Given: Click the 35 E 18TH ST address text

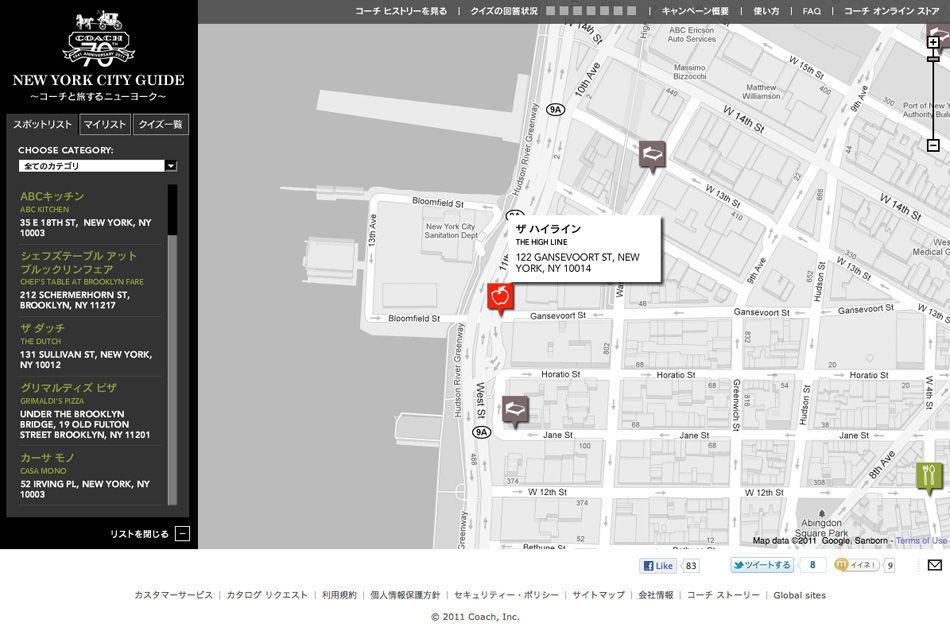Looking at the screenshot, I should tap(85, 228).
